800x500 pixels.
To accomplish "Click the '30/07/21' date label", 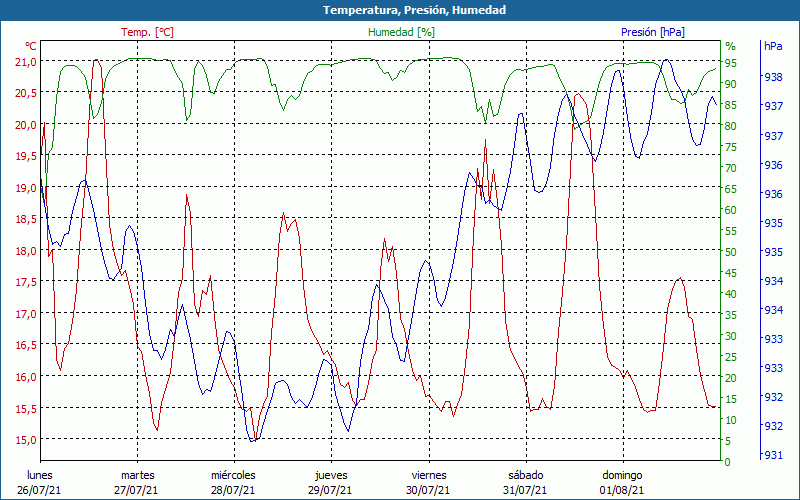I will [x=428, y=491].
